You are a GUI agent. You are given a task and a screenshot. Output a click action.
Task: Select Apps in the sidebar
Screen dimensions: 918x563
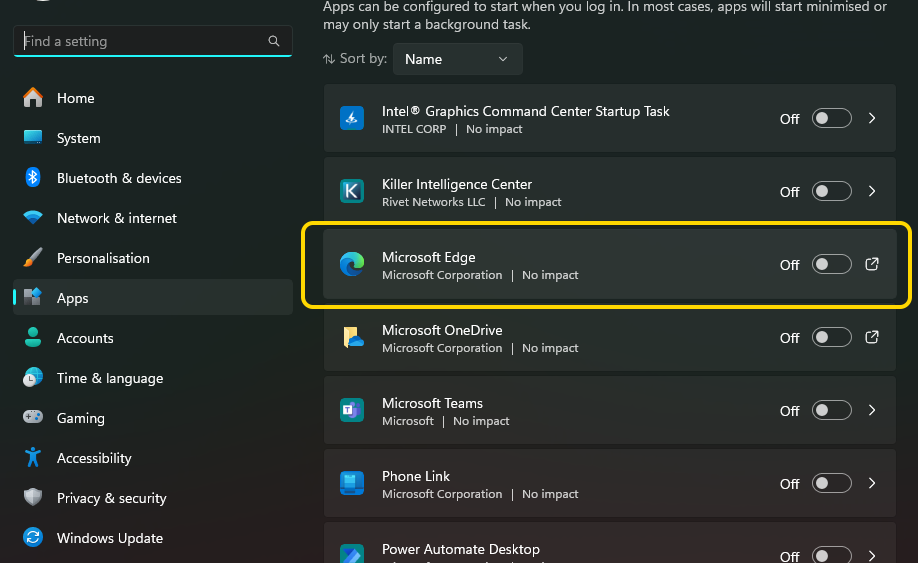point(153,298)
